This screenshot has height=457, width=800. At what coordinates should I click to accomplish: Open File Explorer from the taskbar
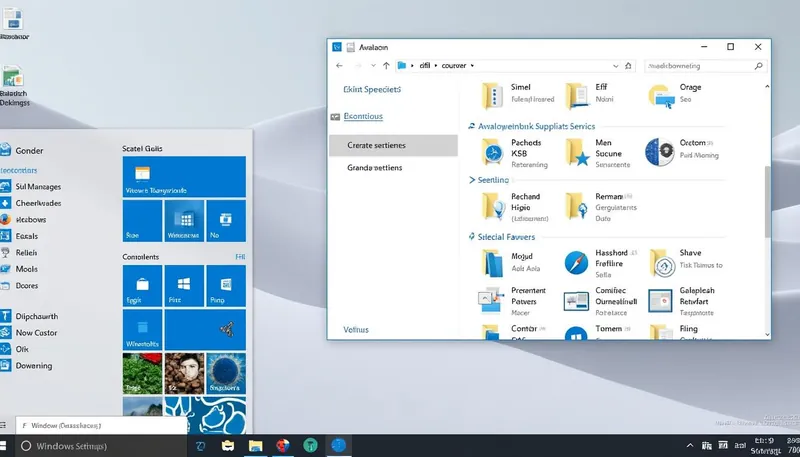[256, 446]
